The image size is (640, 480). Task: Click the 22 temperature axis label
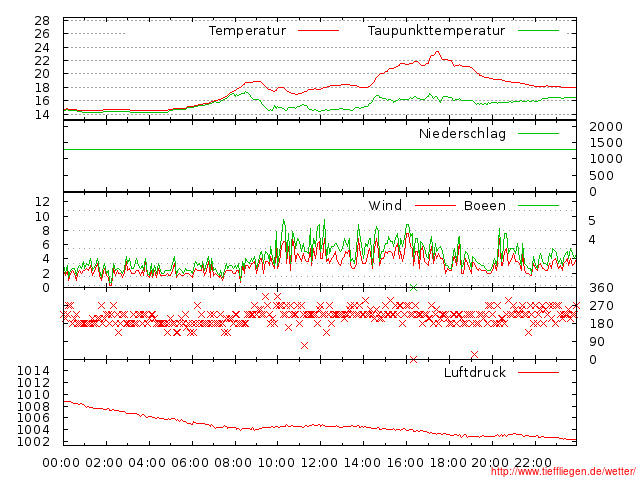[x=42, y=61]
